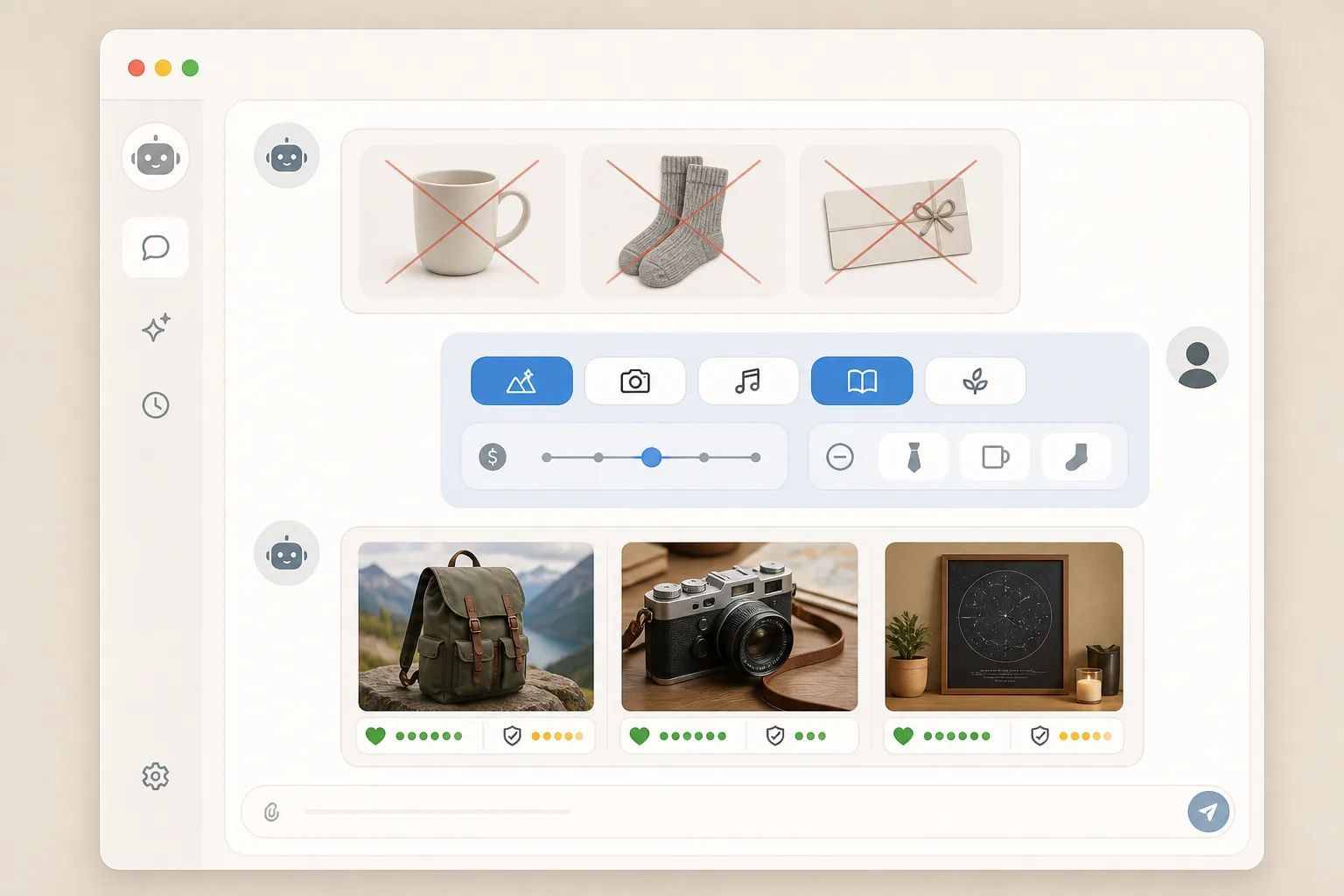The height and width of the screenshot is (896, 1344).
Task: Focus the message input field
Action: pos(737,812)
